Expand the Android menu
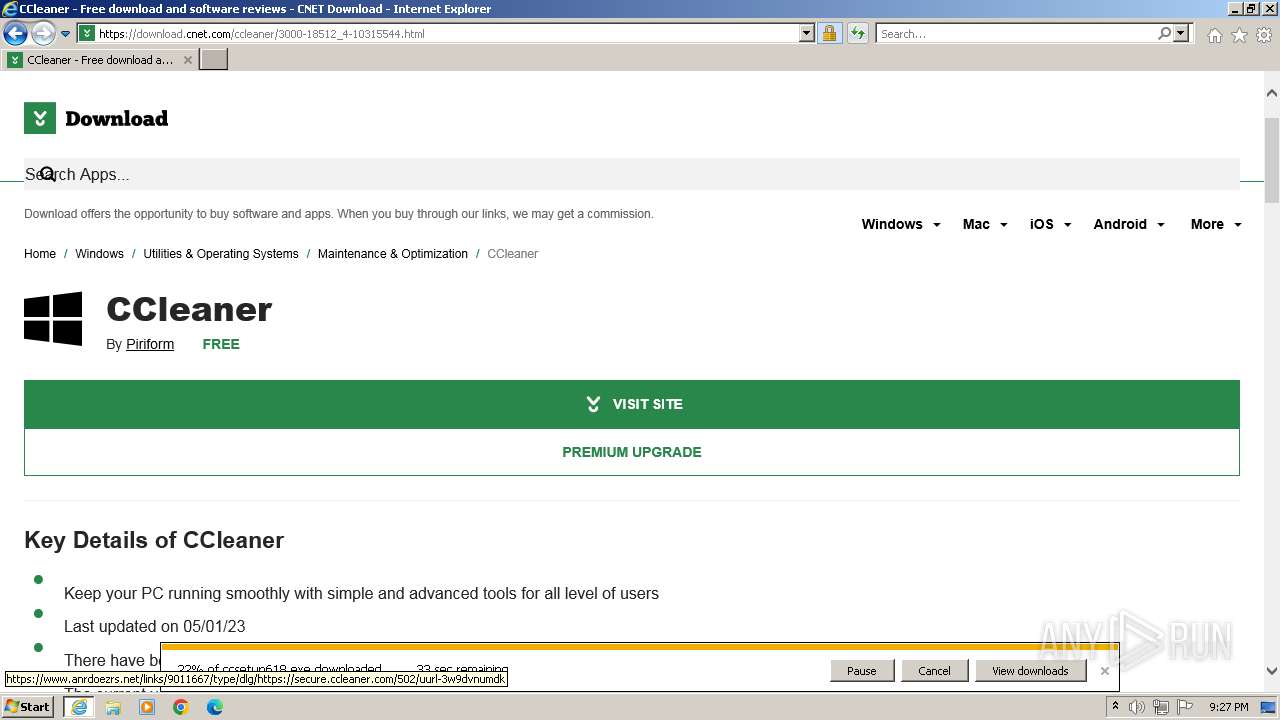 tap(1129, 224)
